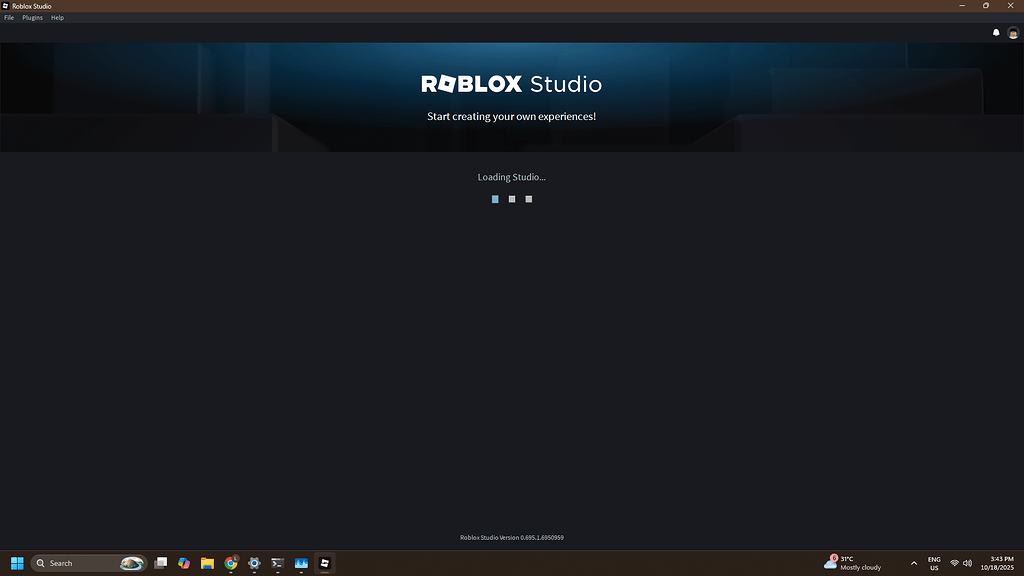Open the Roblox Studio notifications bell
Viewport: 1024px width, 576px height.
(x=996, y=32)
